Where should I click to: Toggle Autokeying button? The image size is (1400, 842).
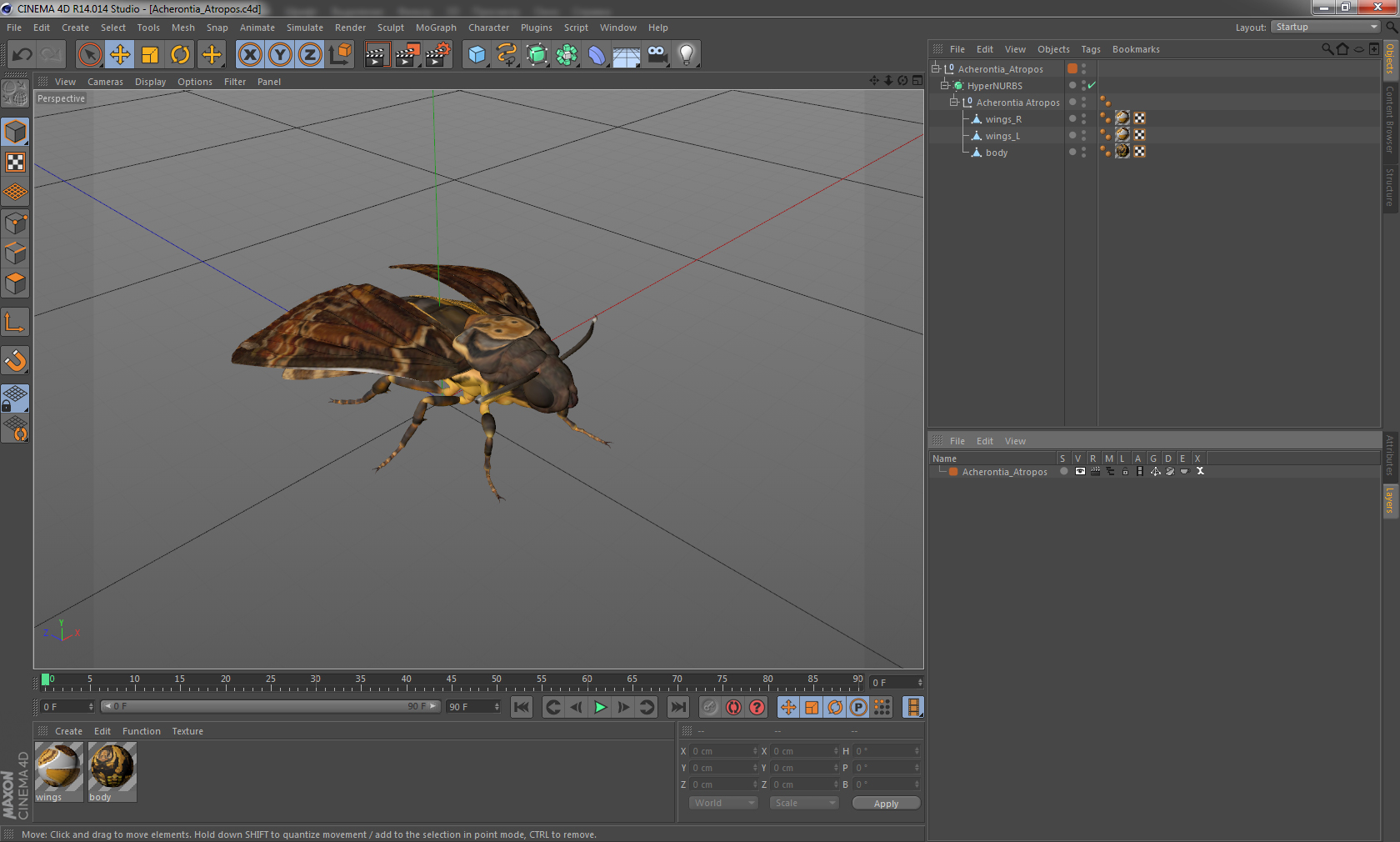coord(733,707)
